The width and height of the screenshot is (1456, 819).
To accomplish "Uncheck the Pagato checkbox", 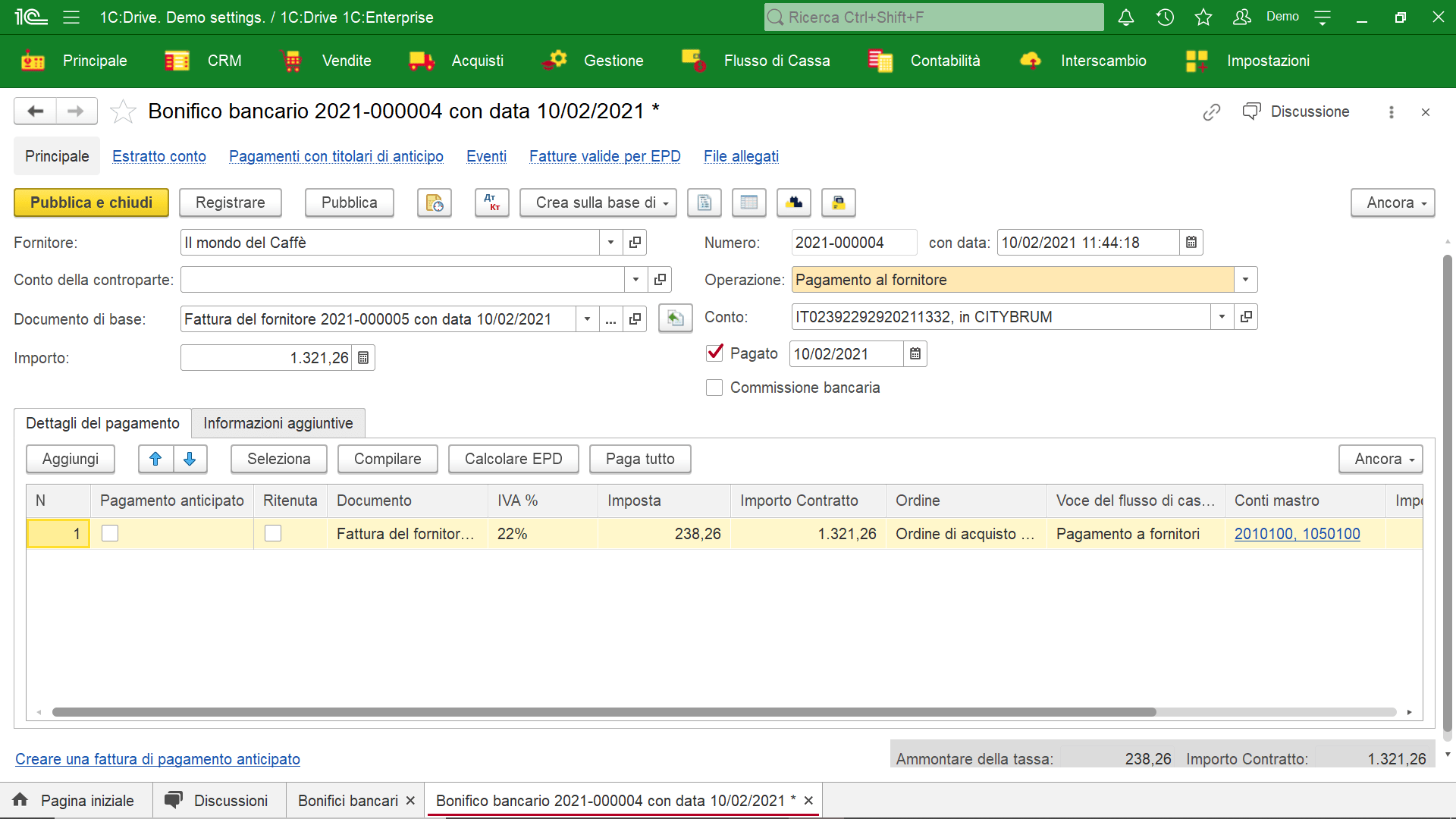I will coord(714,353).
